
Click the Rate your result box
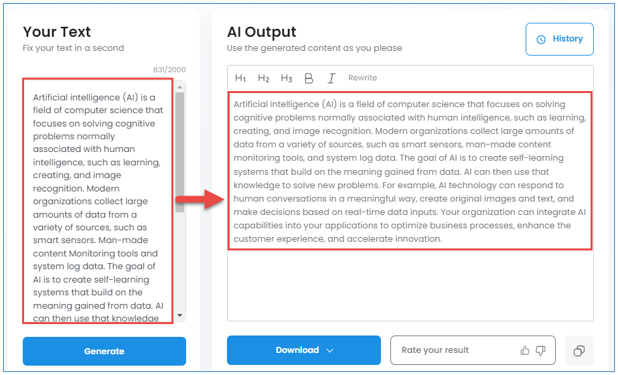[473, 350]
